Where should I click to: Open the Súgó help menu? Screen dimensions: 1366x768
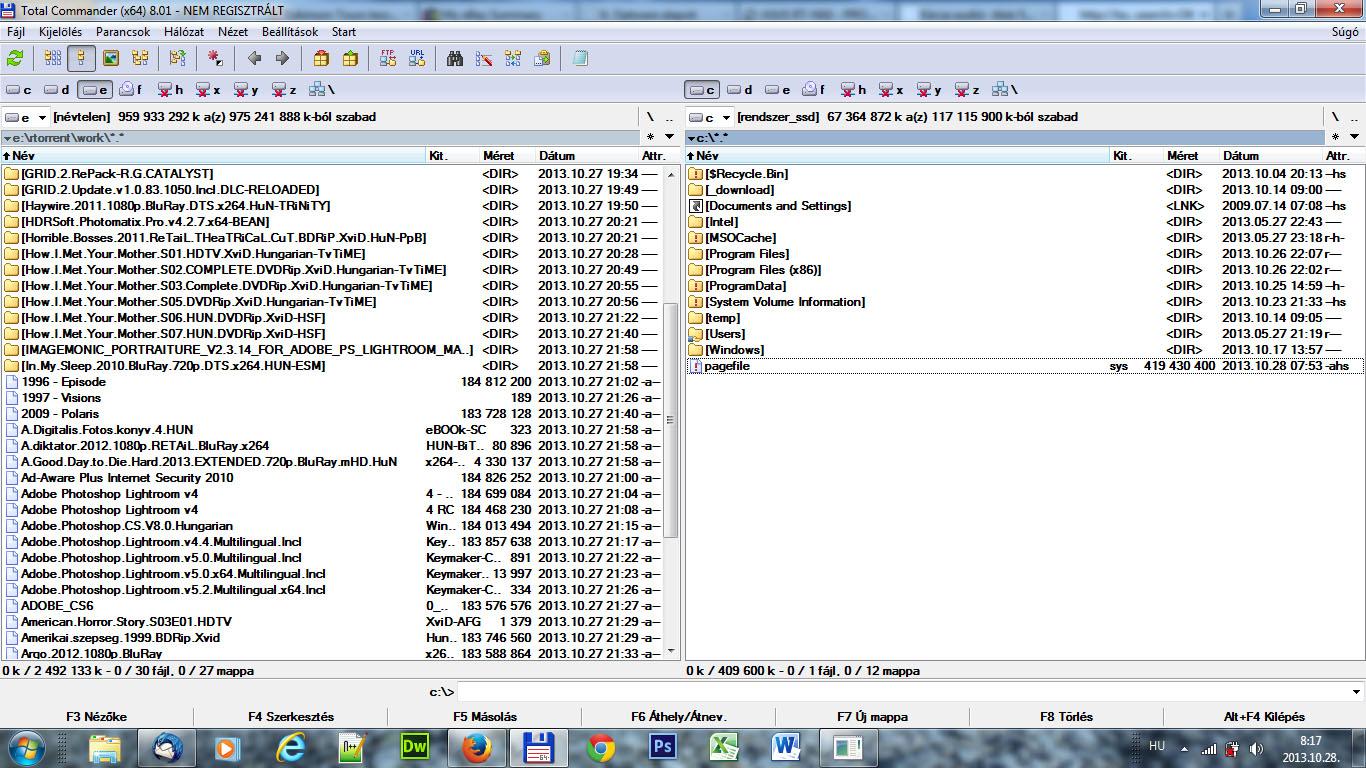click(1345, 32)
